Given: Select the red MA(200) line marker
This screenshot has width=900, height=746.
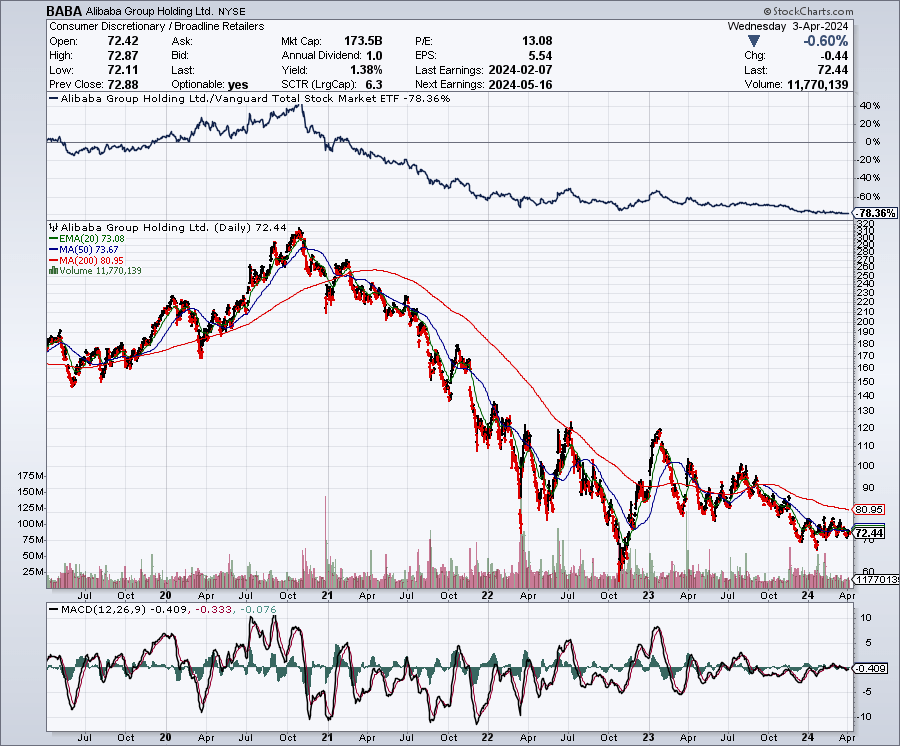Looking at the screenshot, I should click(53, 260).
